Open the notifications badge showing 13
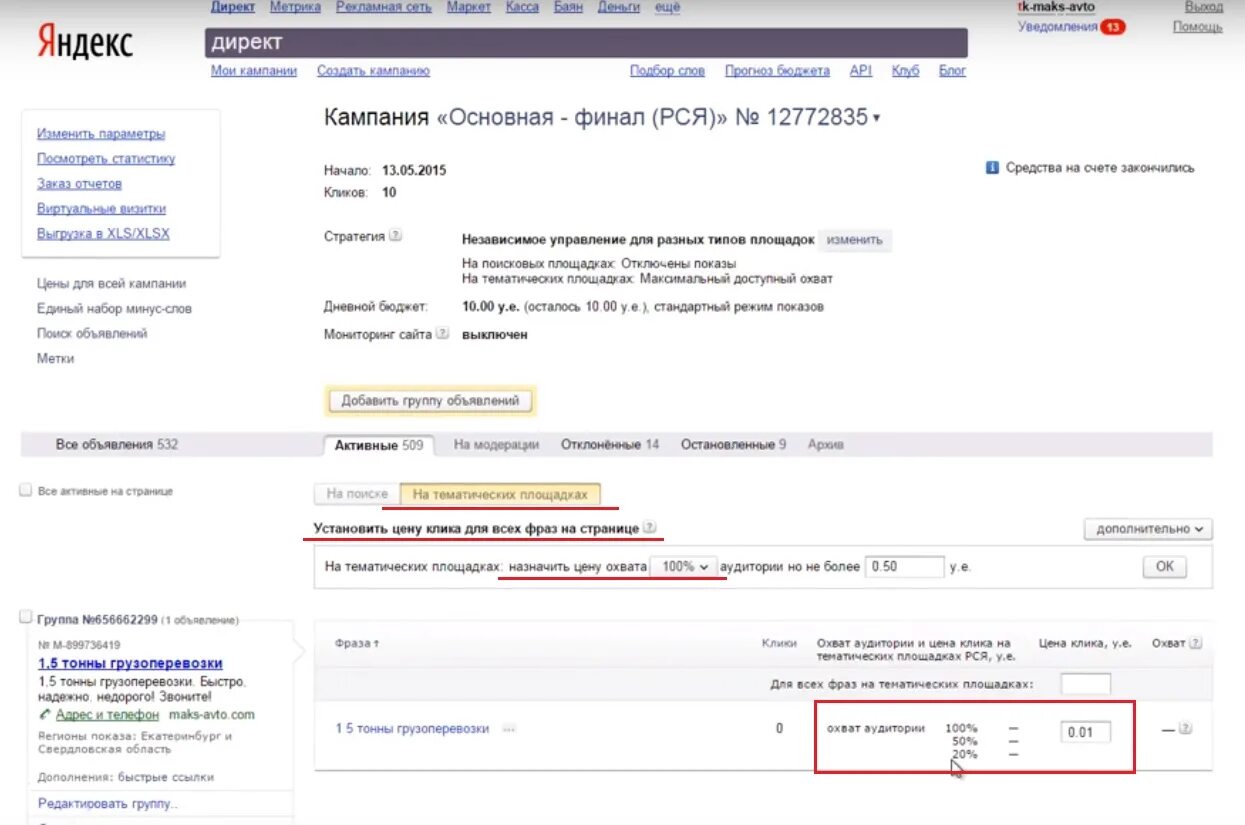Screen dimensions: 1245x825 [1112, 28]
